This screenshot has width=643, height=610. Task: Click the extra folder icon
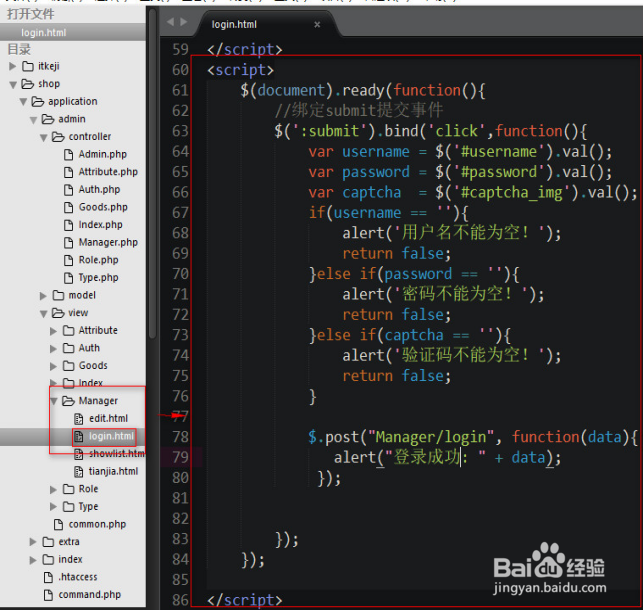(x=48, y=542)
